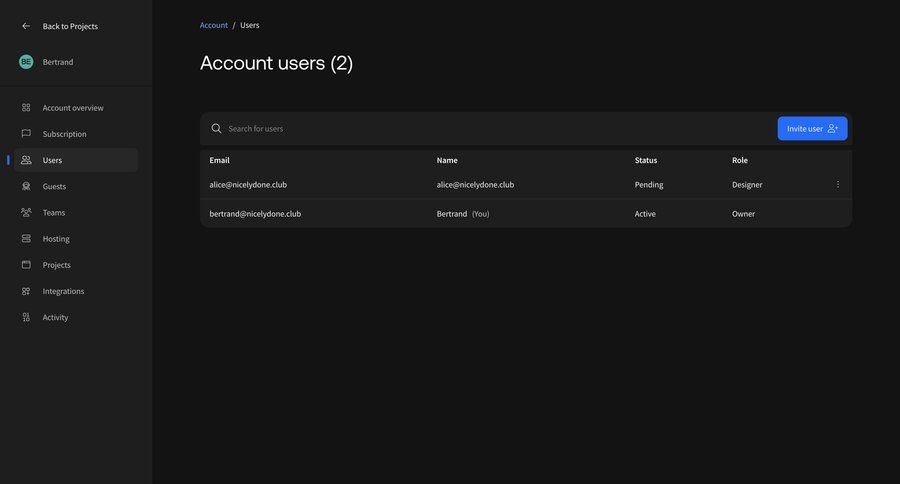Click the back arrow icon

tap(26, 26)
